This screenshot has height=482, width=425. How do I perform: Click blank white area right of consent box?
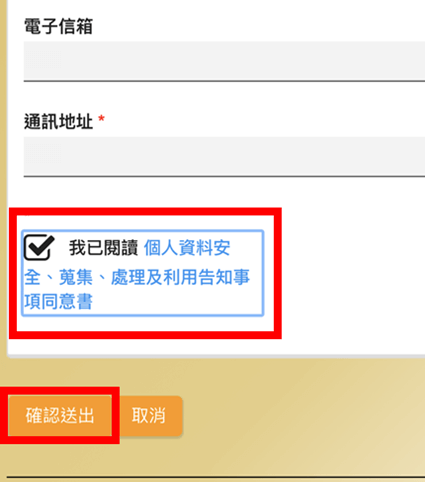tap(350, 273)
